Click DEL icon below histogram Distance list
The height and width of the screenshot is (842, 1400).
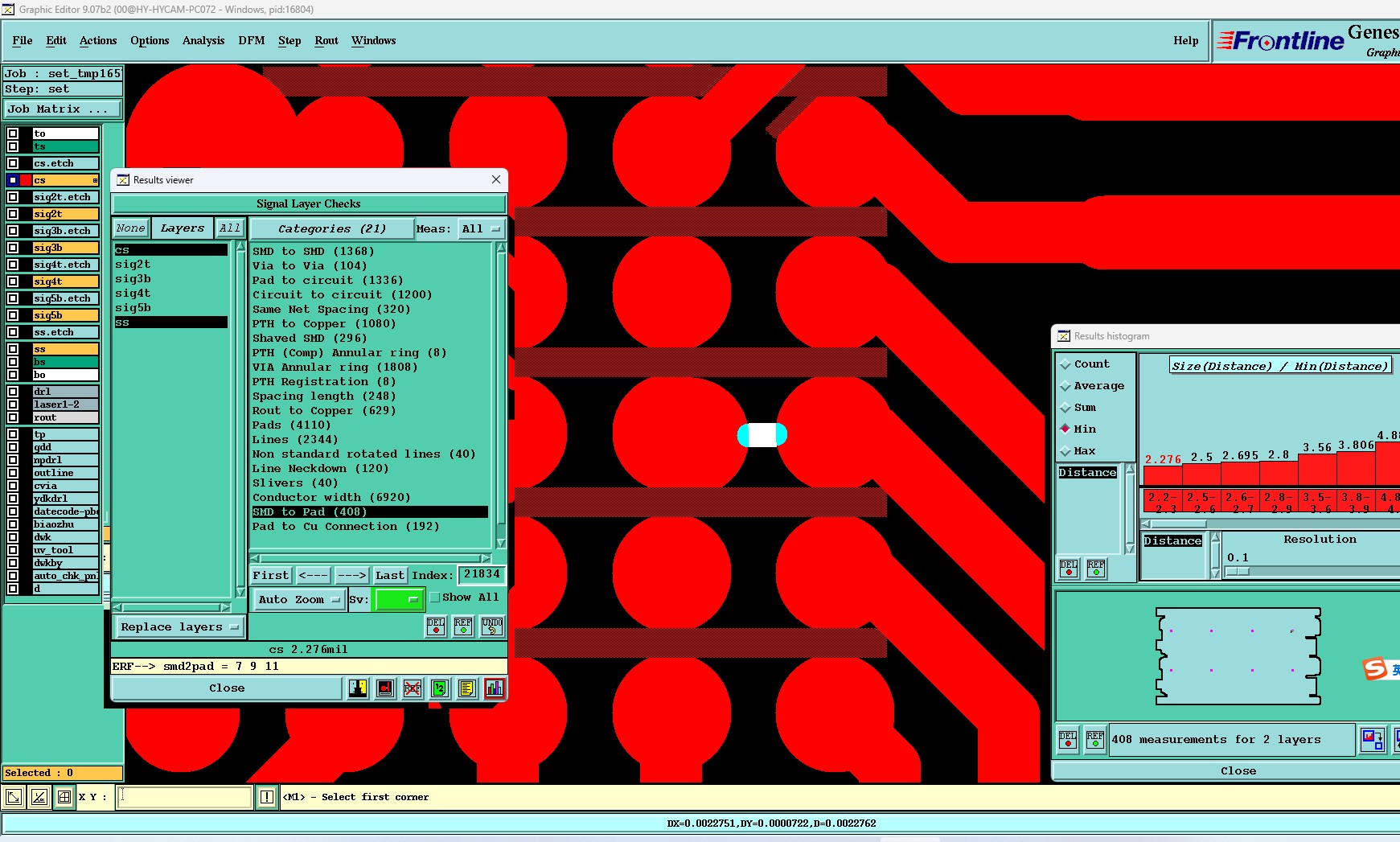(x=1069, y=569)
